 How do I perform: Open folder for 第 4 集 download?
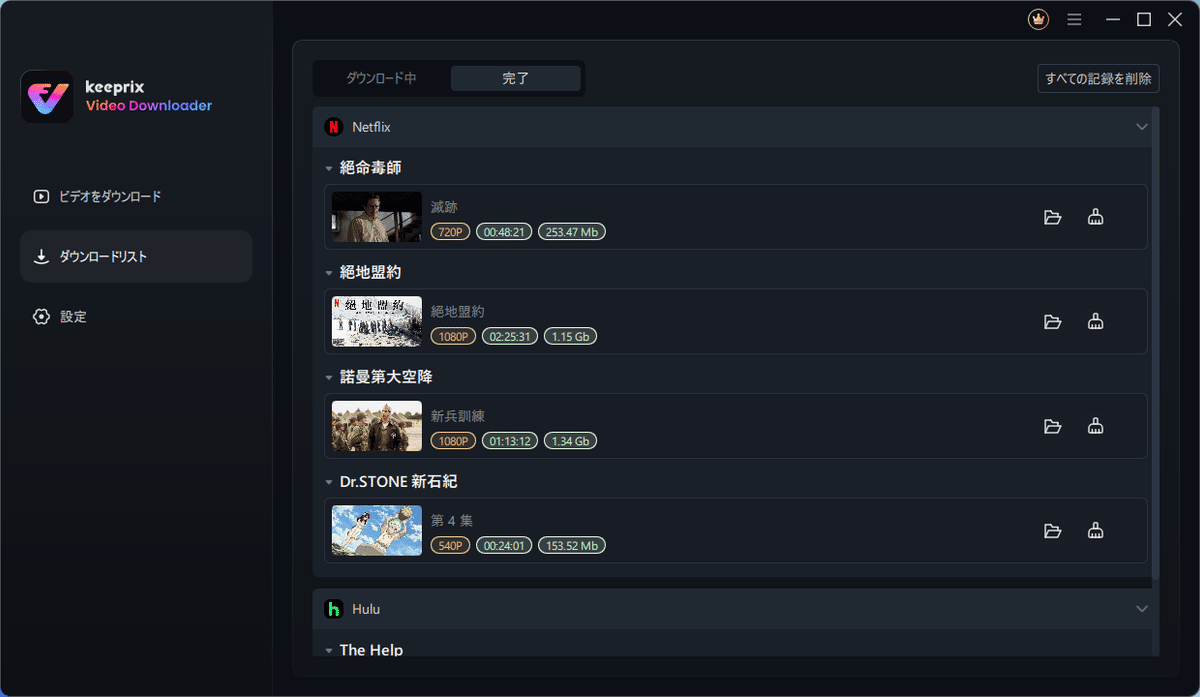point(1052,531)
